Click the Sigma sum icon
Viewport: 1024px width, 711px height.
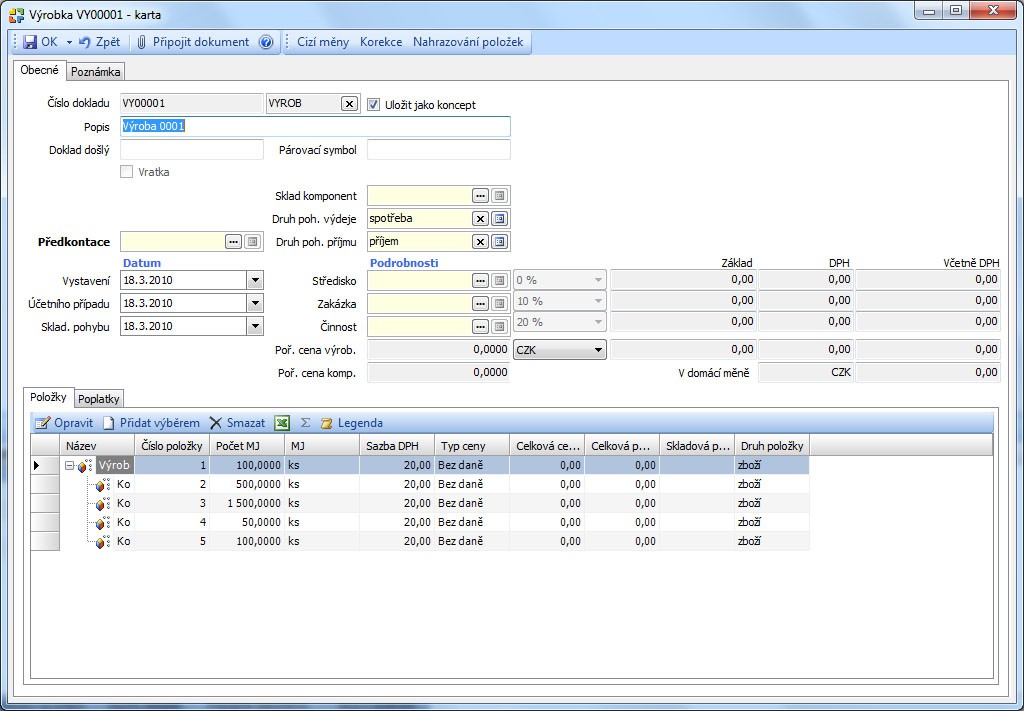click(305, 423)
